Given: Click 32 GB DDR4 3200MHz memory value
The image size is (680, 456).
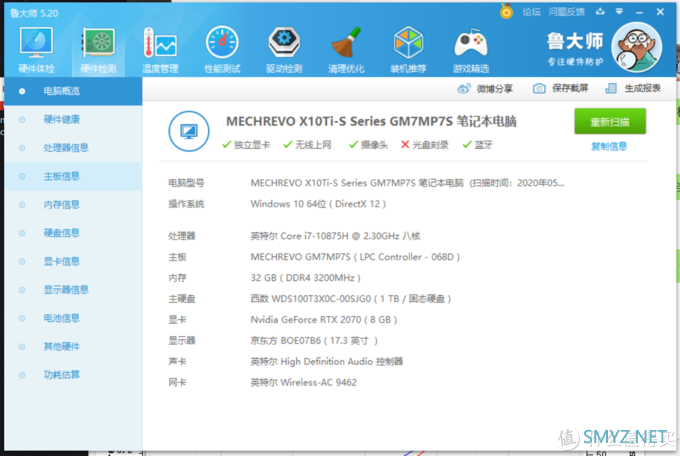Looking at the screenshot, I should [x=305, y=278].
